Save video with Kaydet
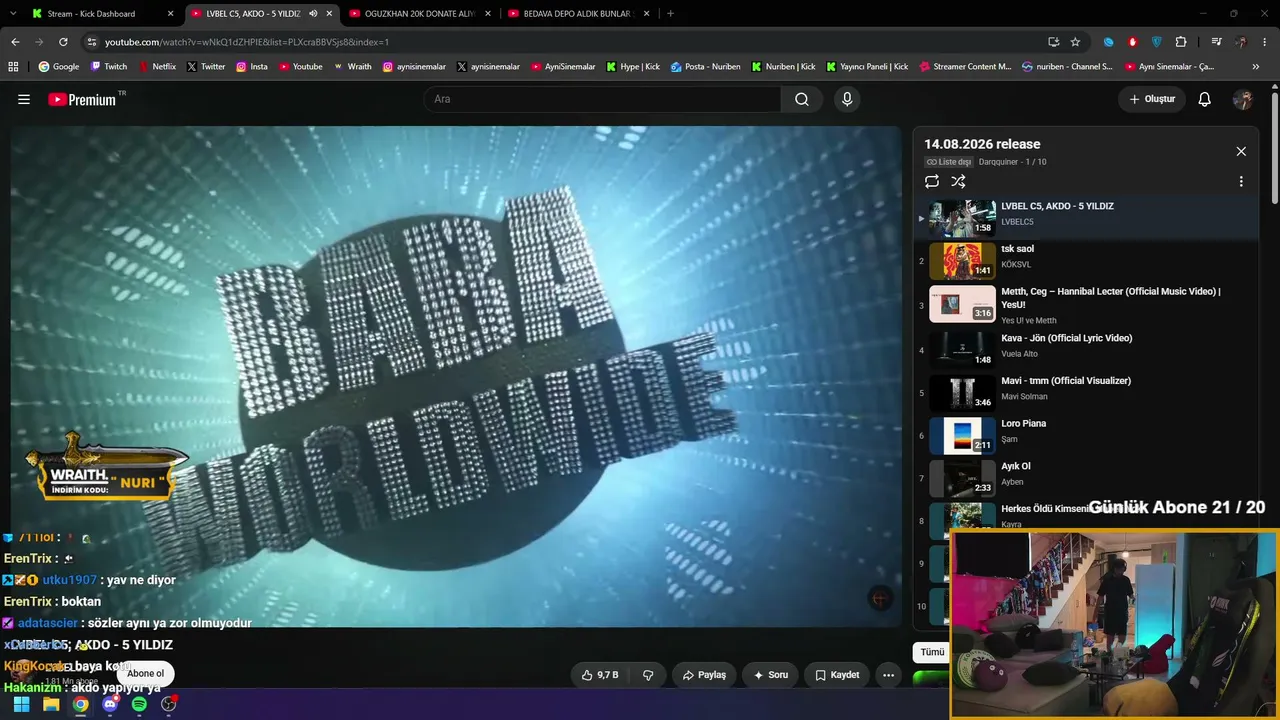 coord(837,675)
